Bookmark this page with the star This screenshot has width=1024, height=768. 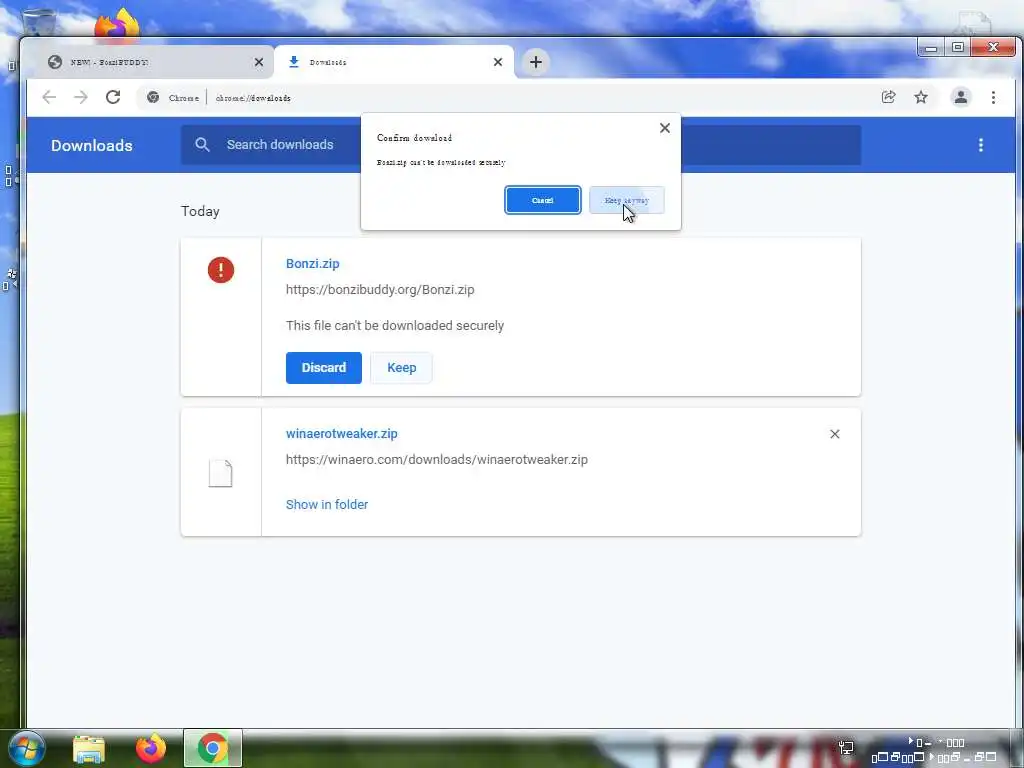[x=920, y=97]
